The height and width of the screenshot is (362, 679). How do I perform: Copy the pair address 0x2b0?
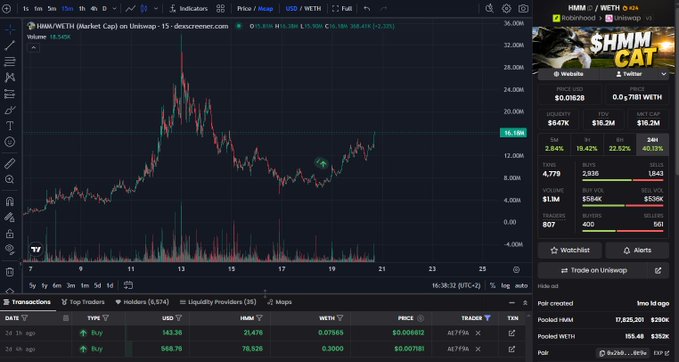tap(623, 353)
